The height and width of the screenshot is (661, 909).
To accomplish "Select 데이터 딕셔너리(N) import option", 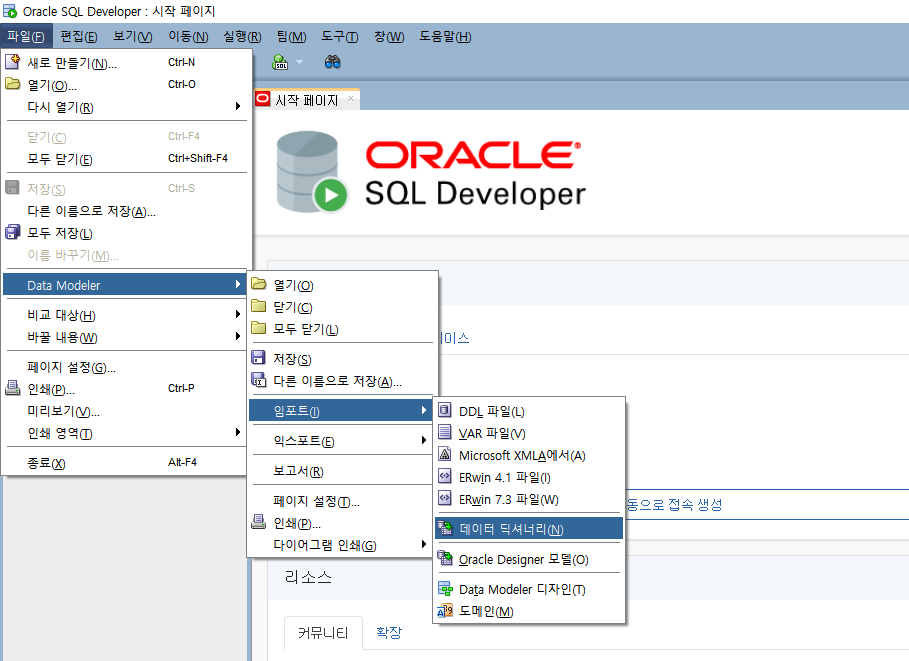I will pos(529,528).
